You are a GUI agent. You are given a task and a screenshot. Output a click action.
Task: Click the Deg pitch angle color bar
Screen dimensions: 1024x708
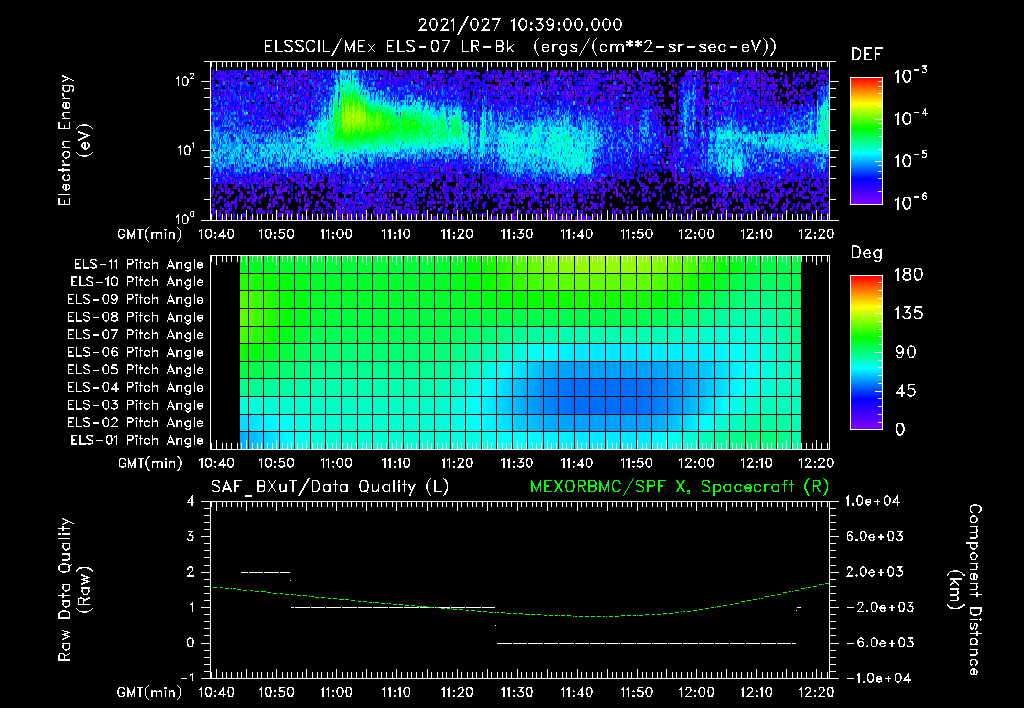click(866, 353)
